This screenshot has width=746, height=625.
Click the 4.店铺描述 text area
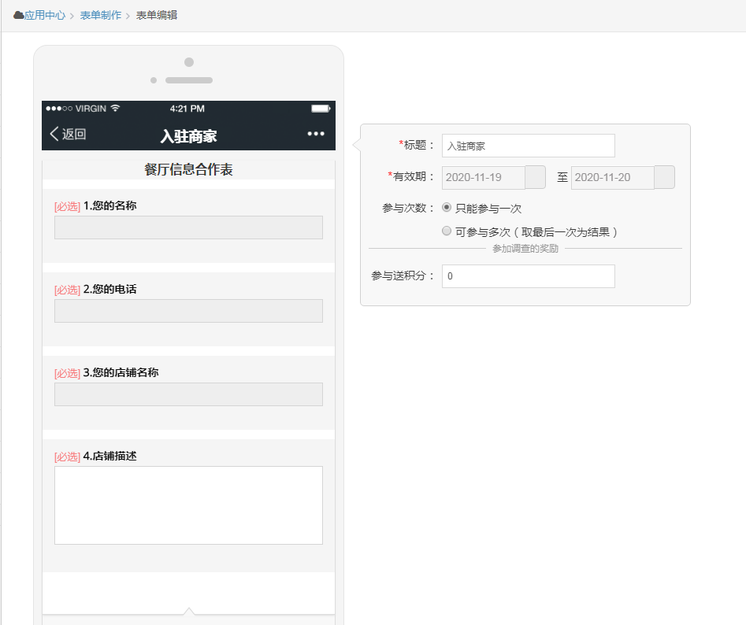(188, 505)
